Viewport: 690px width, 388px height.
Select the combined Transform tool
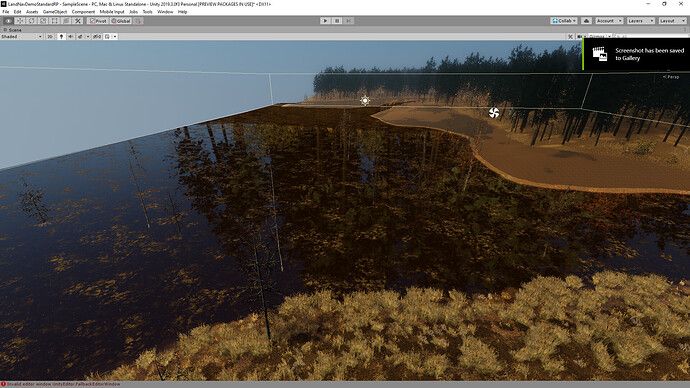coord(66,21)
